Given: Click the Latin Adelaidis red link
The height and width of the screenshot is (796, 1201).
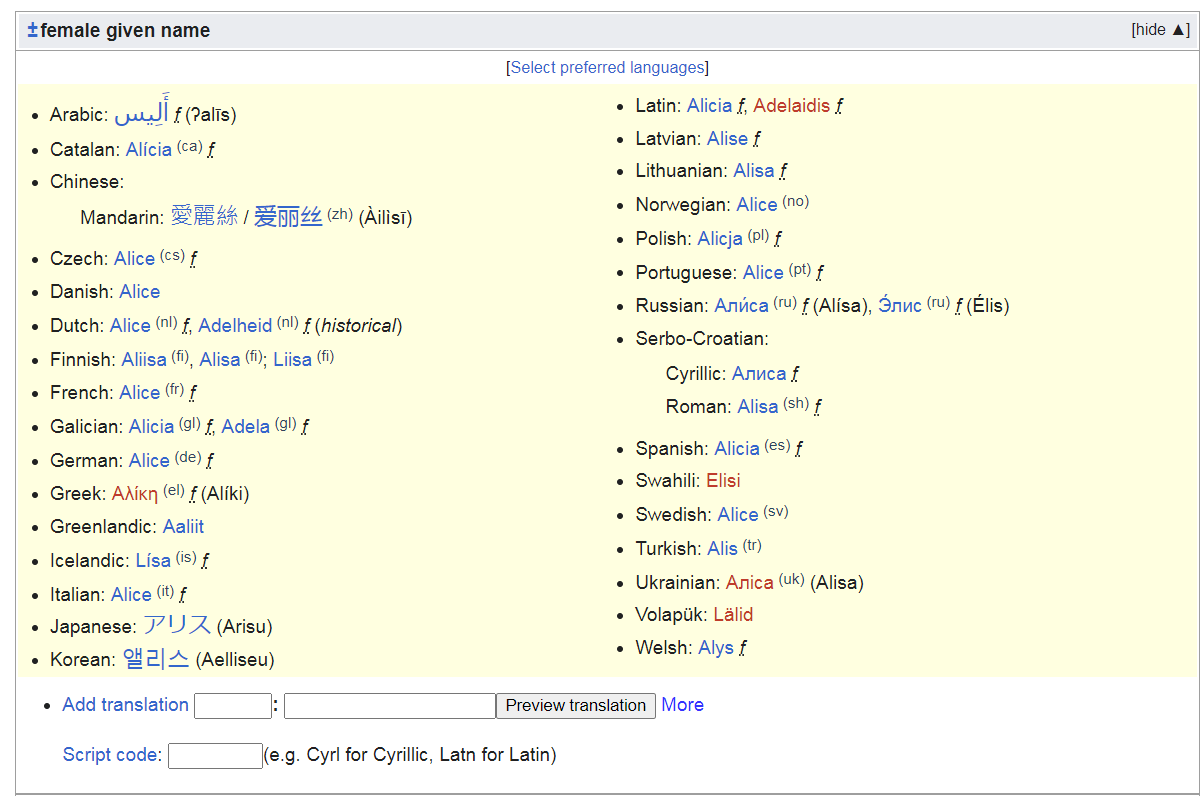Looking at the screenshot, I should click(x=791, y=106).
